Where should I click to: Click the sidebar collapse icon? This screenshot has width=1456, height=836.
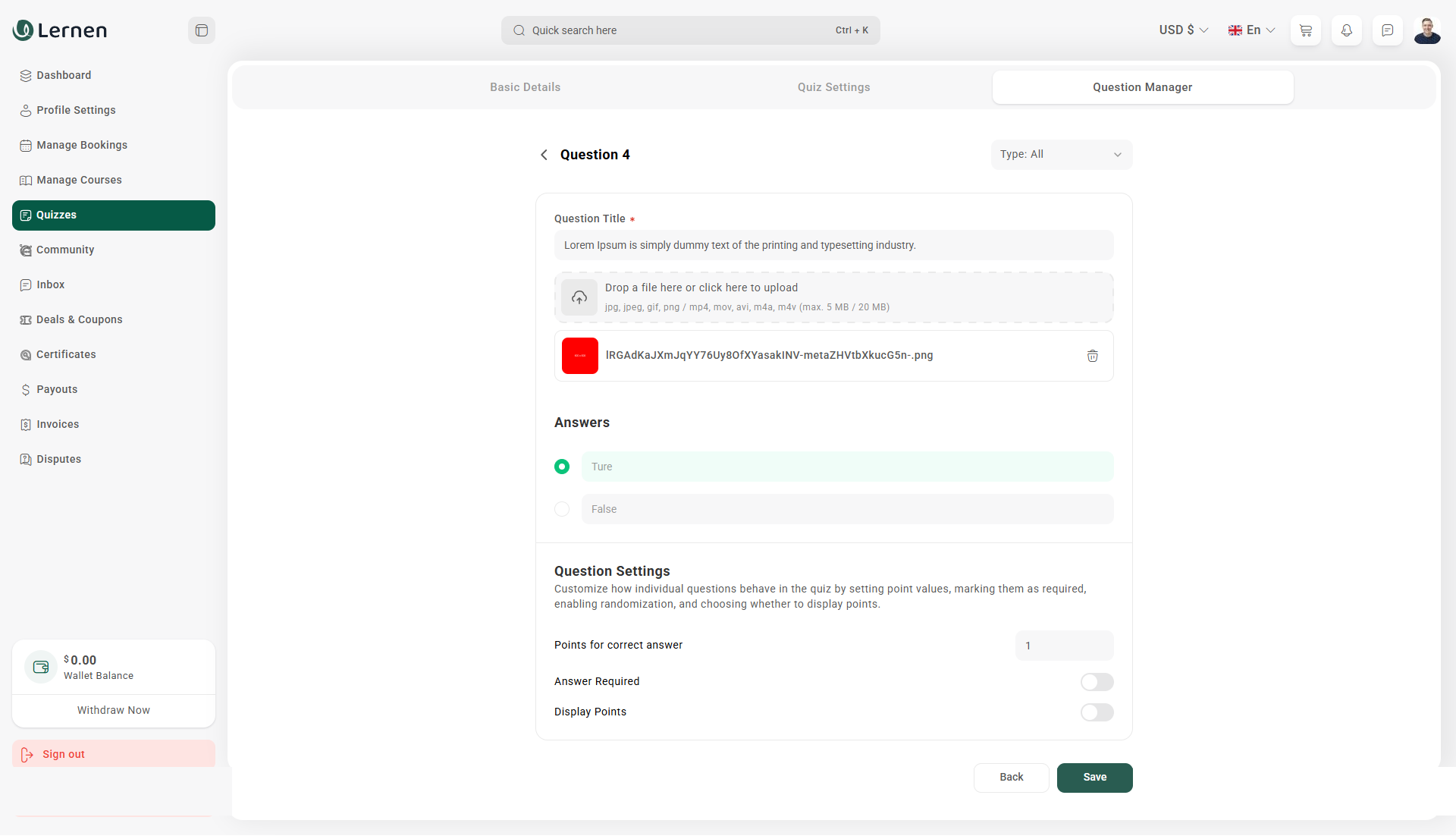click(x=202, y=30)
